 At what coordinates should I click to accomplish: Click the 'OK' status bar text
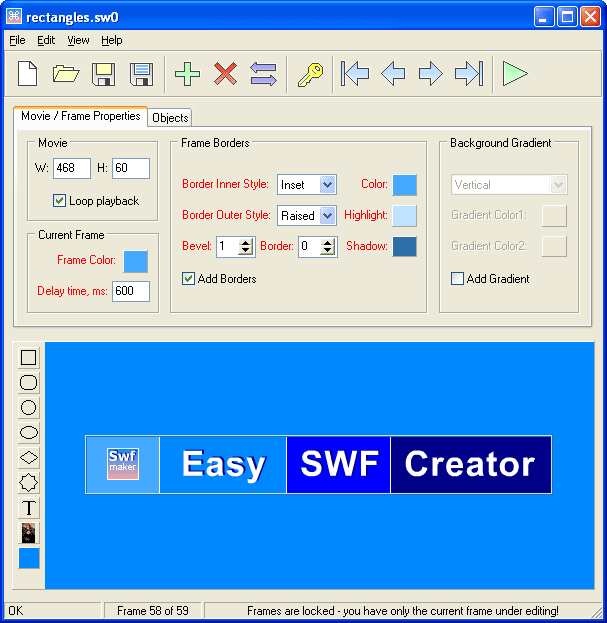point(16,611)
